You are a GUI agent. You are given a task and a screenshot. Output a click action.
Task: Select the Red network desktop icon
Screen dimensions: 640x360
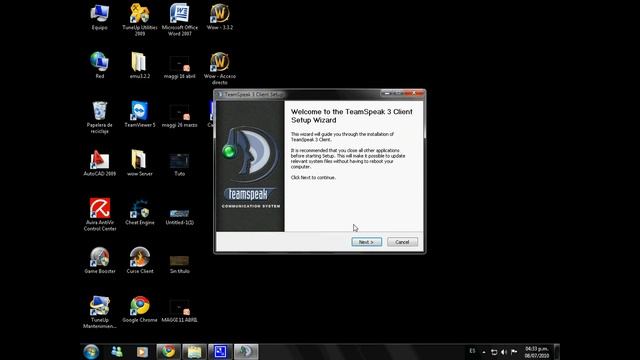pyautogui.click(x=100, y=65)
